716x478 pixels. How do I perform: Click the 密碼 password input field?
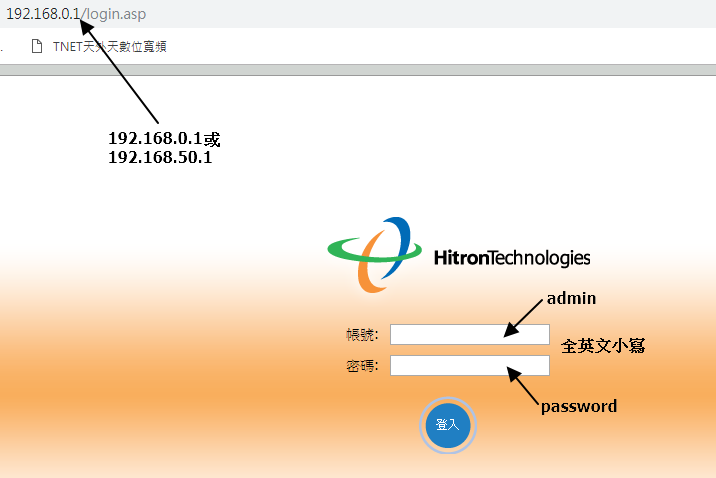[470, 366]
